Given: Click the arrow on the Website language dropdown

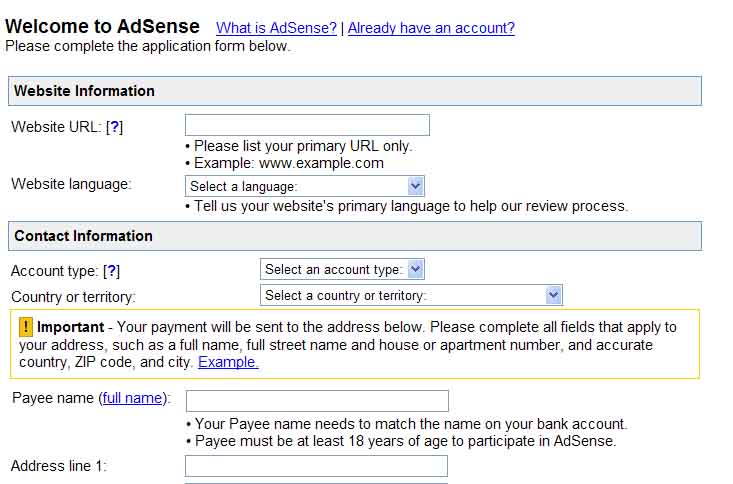Looking at the screenshot, I should pyautogui.click(x=415, y=186).
